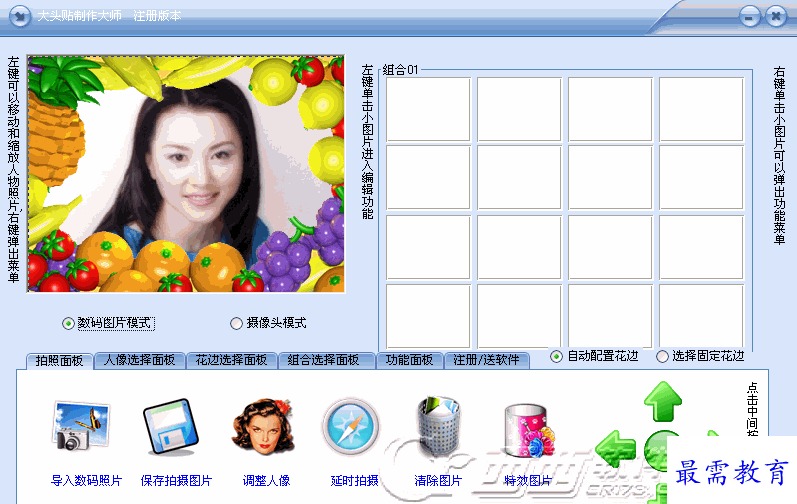Click 清除图片 label
Screen dimensions: 797x504
click(438, 481)
